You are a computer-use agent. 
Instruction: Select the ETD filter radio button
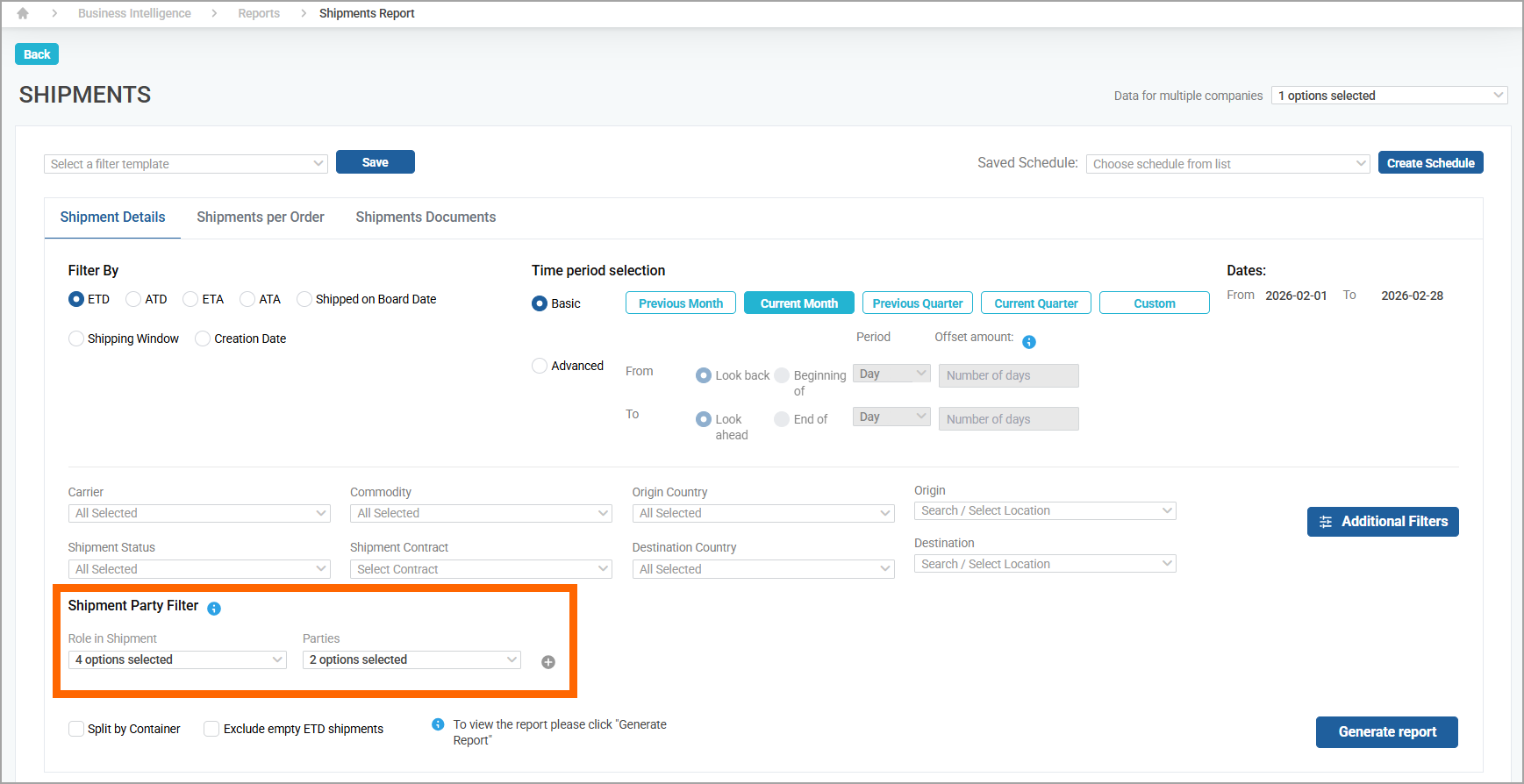click(x=76, y=299)
